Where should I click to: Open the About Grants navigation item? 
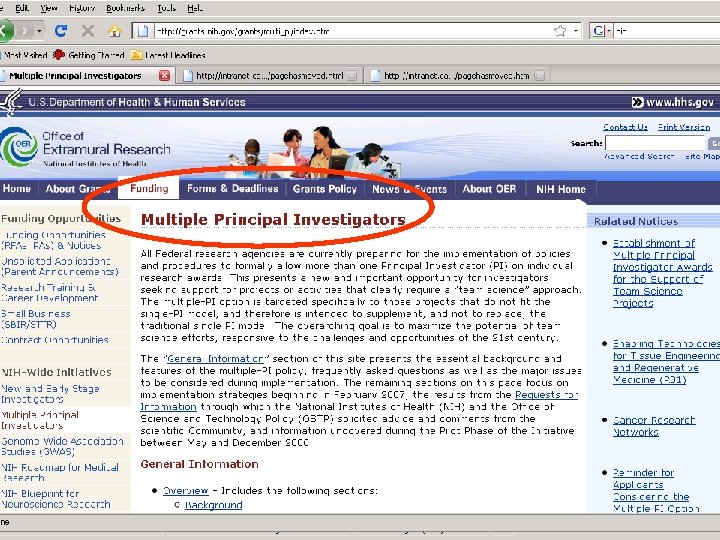78,189
